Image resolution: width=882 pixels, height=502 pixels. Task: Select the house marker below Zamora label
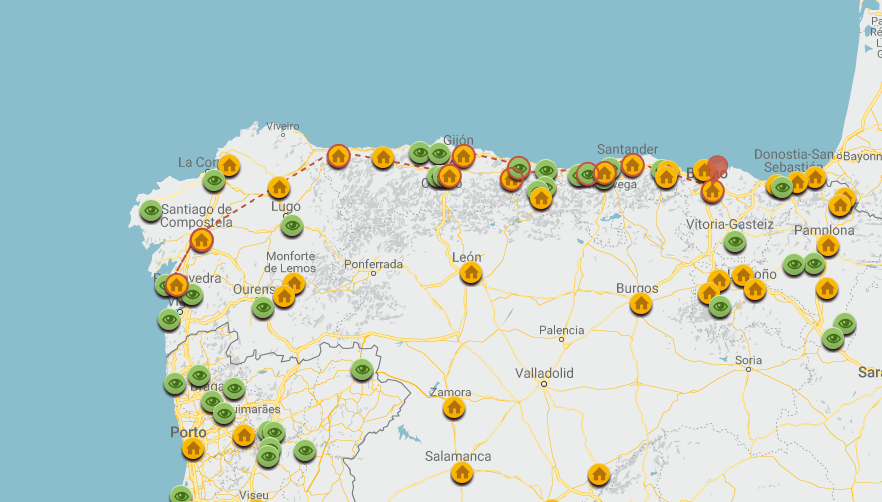coord(453,407)
